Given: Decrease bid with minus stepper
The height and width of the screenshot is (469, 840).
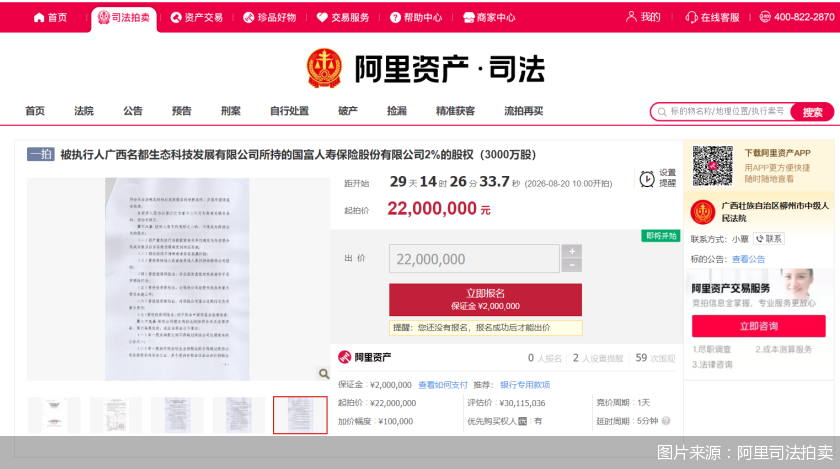Looking at the screenshot, I should click(572, 265).
